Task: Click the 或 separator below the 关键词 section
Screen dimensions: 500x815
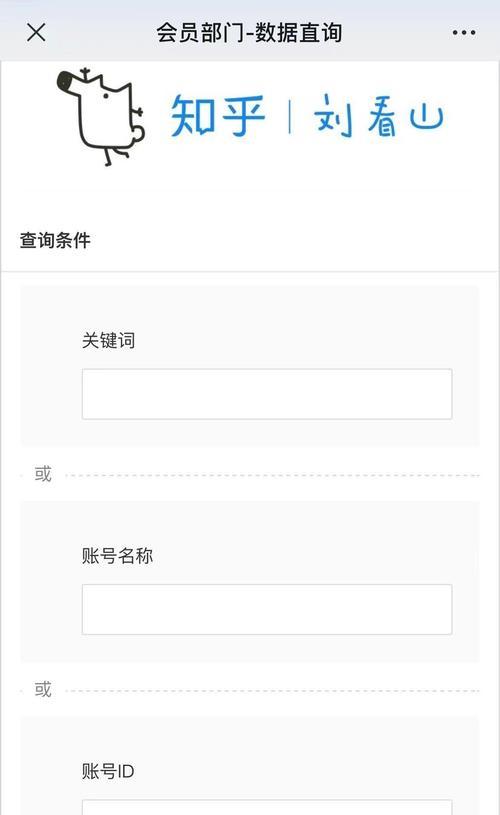Action: point(43,474)
